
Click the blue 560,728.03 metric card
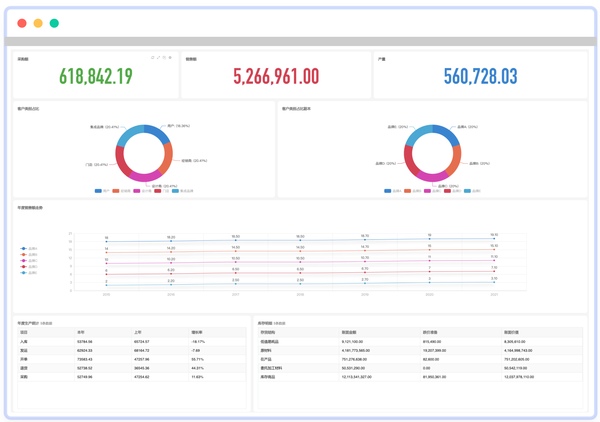[x=480, y=75]
